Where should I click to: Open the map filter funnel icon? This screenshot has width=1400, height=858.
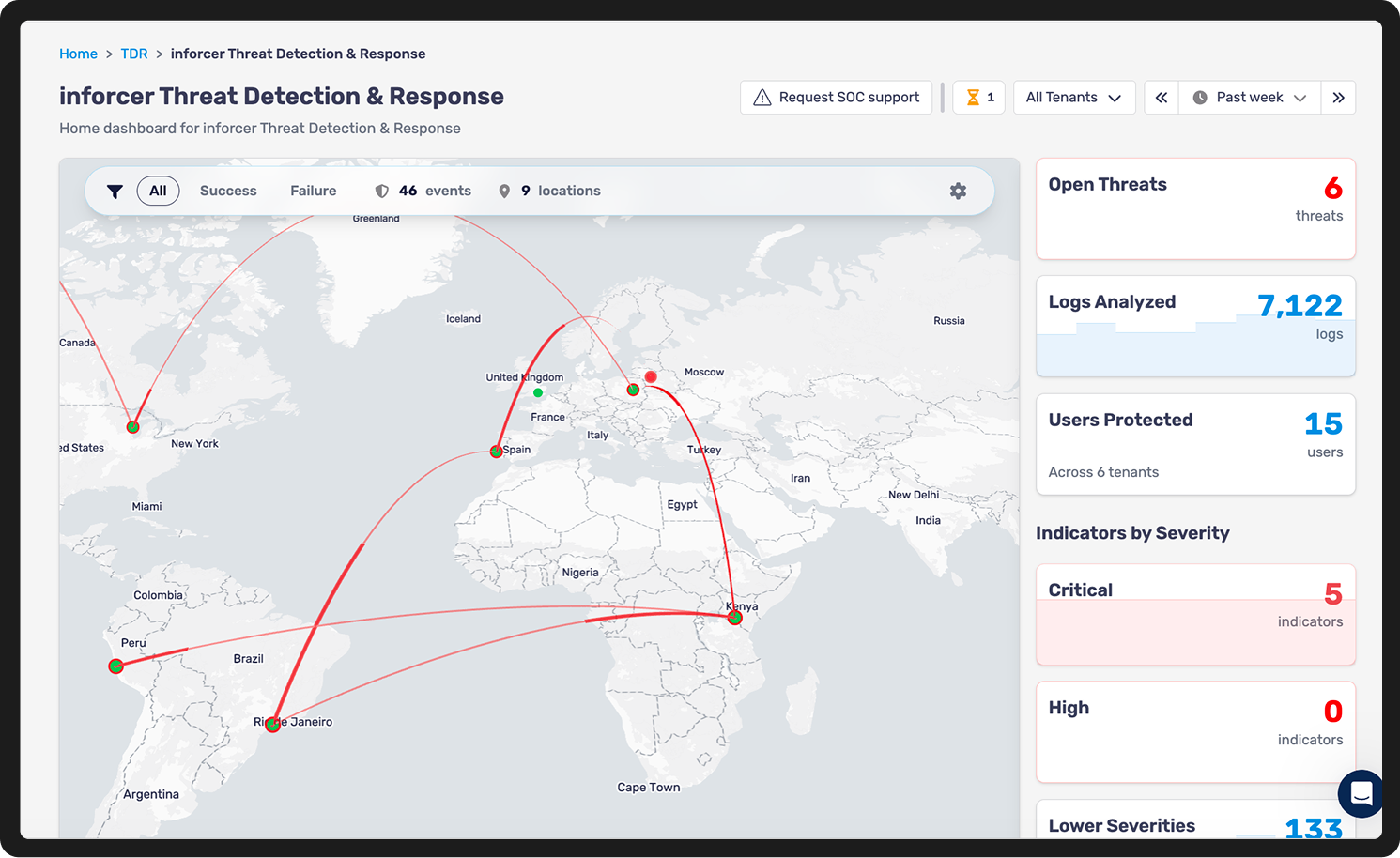pos(115,192)
